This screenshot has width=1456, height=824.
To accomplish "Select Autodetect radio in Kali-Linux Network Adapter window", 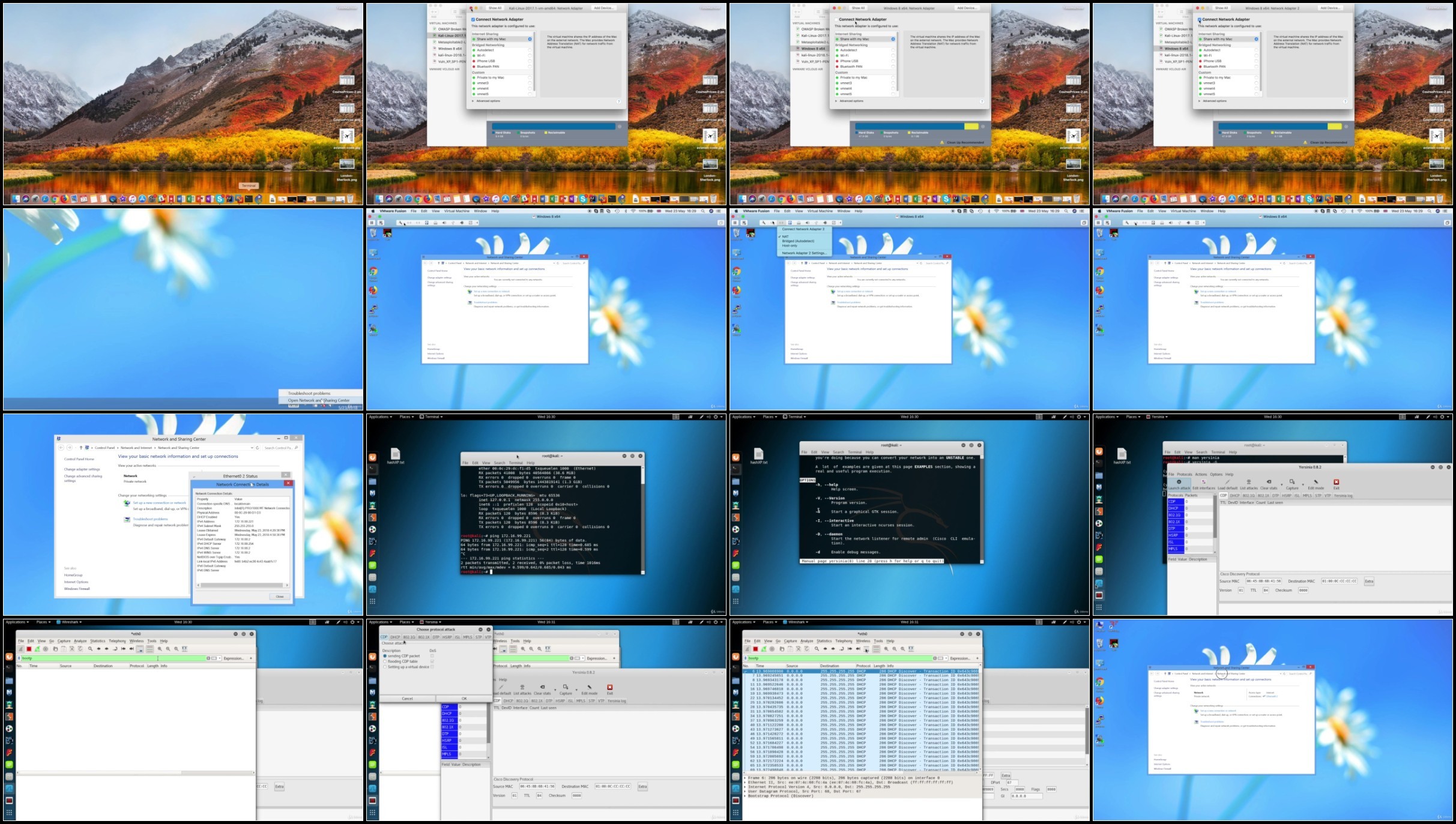I will pyautogui.click(x=530, y=50).
